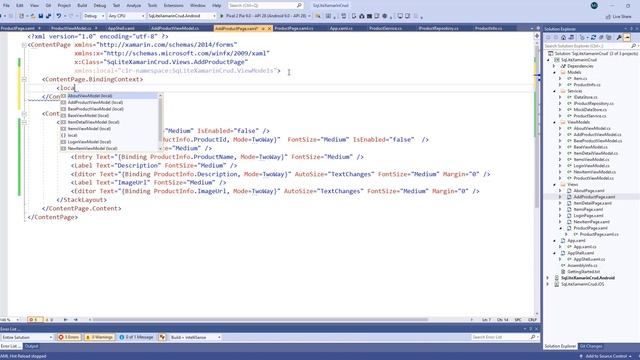
Task: Select AddProductPage.xaml in Solution Explorer
Action: pos(594,197)
